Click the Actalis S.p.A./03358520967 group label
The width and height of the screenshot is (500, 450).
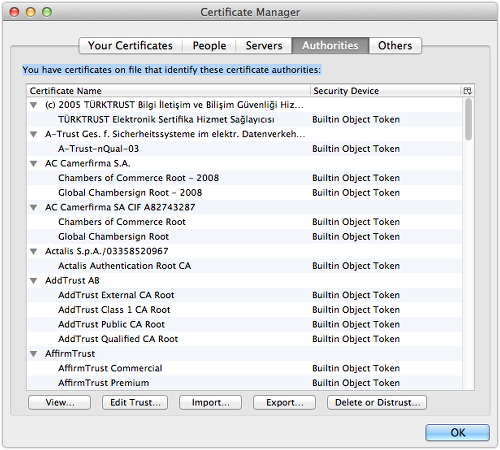[x=107, y=251]
